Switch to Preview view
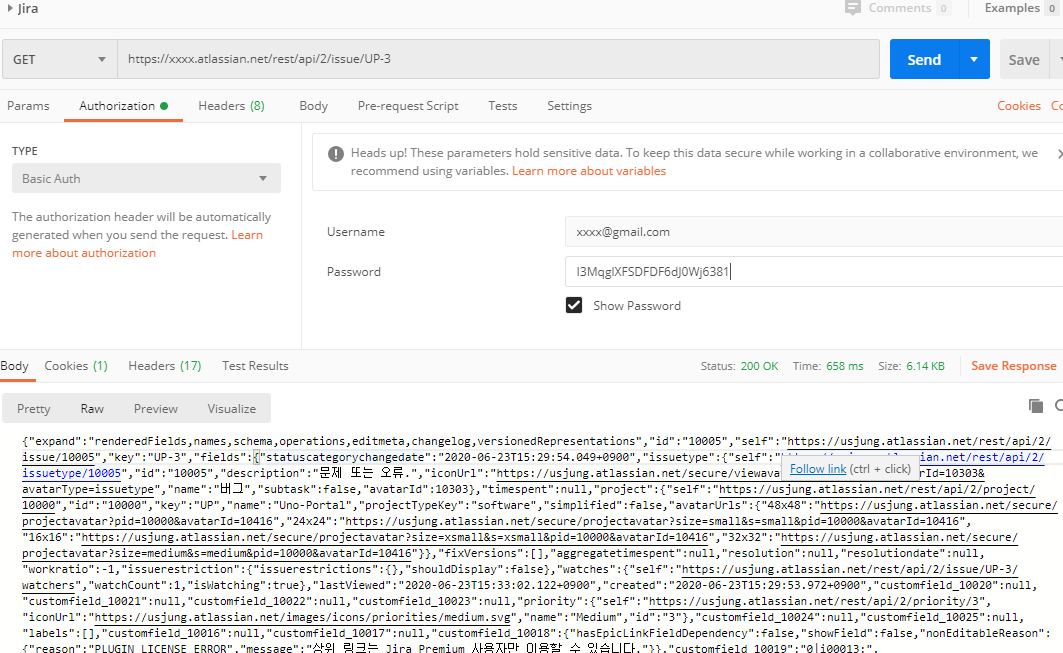 tap(155, 409)
